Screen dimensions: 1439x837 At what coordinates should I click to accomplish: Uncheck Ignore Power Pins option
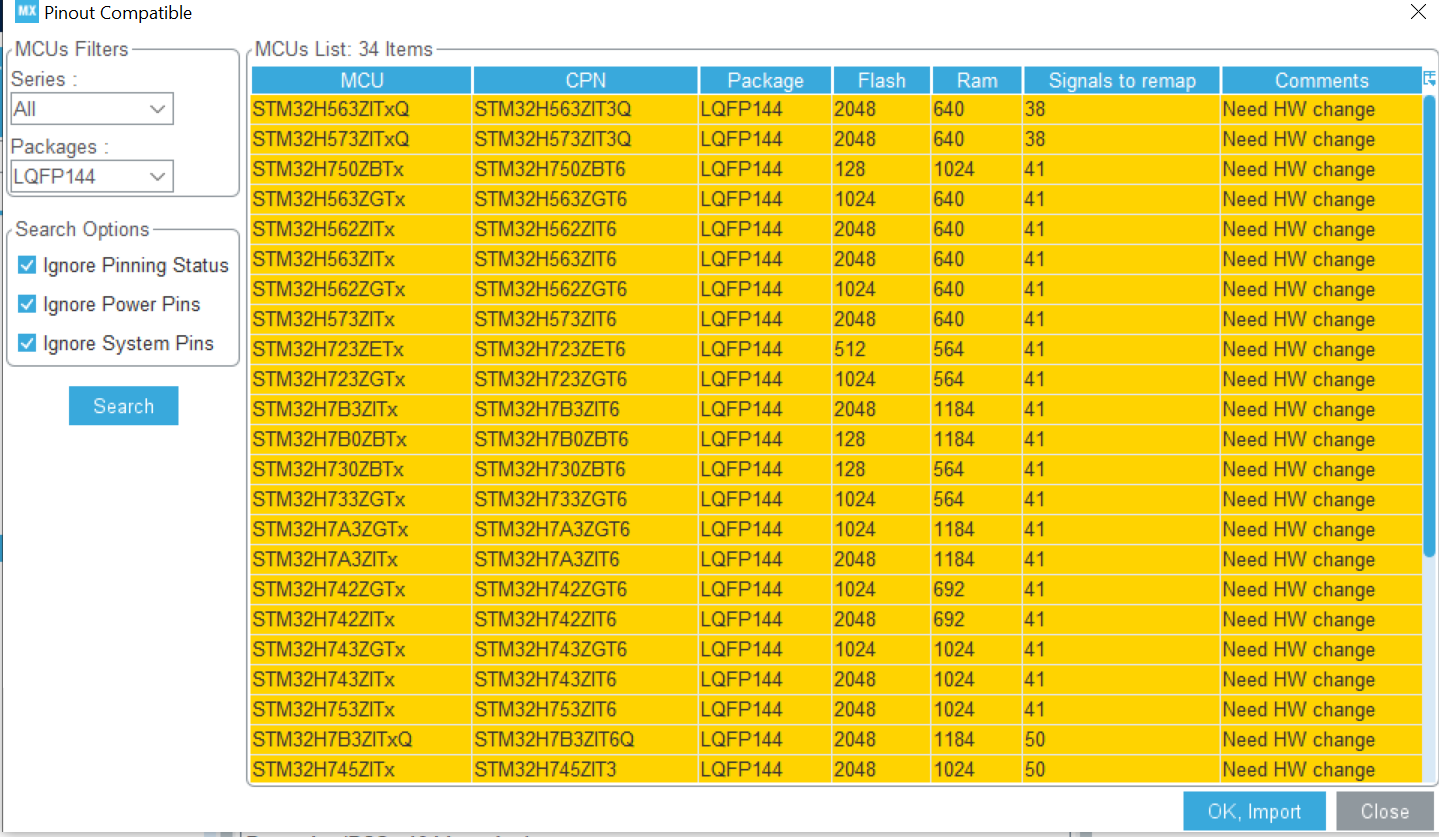27,304
